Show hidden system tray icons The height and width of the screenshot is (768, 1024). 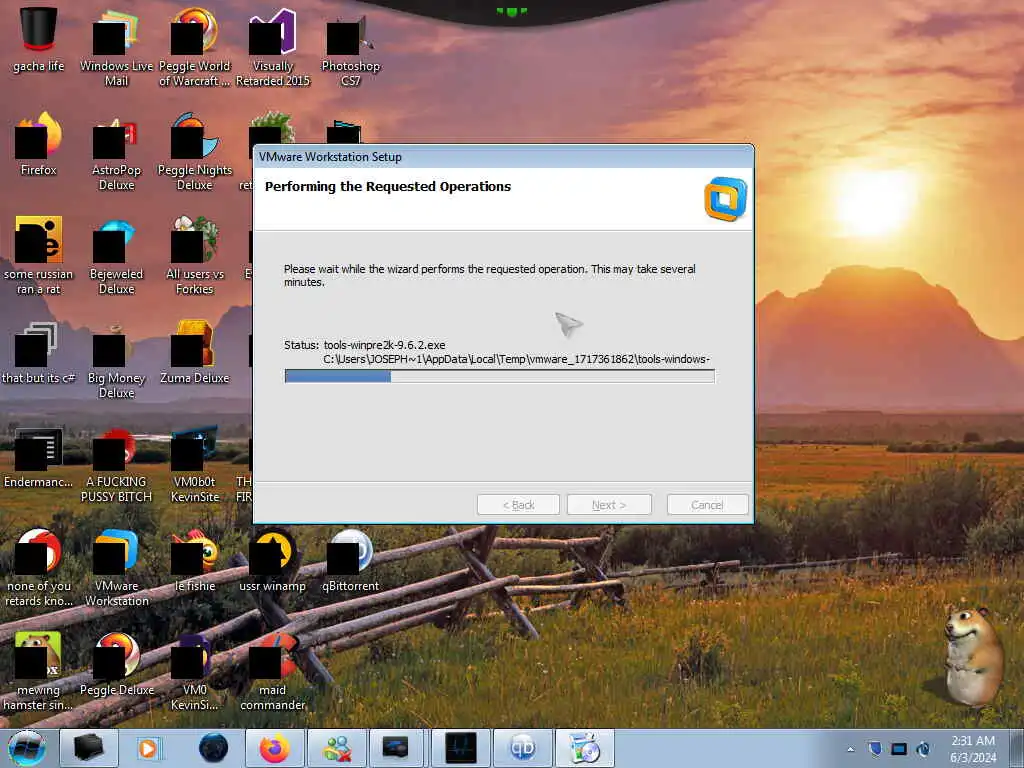click(x=850, y=749)
